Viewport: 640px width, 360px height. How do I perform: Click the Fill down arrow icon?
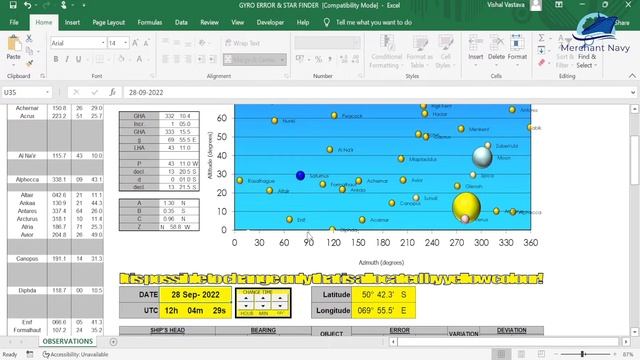(541, 51)
